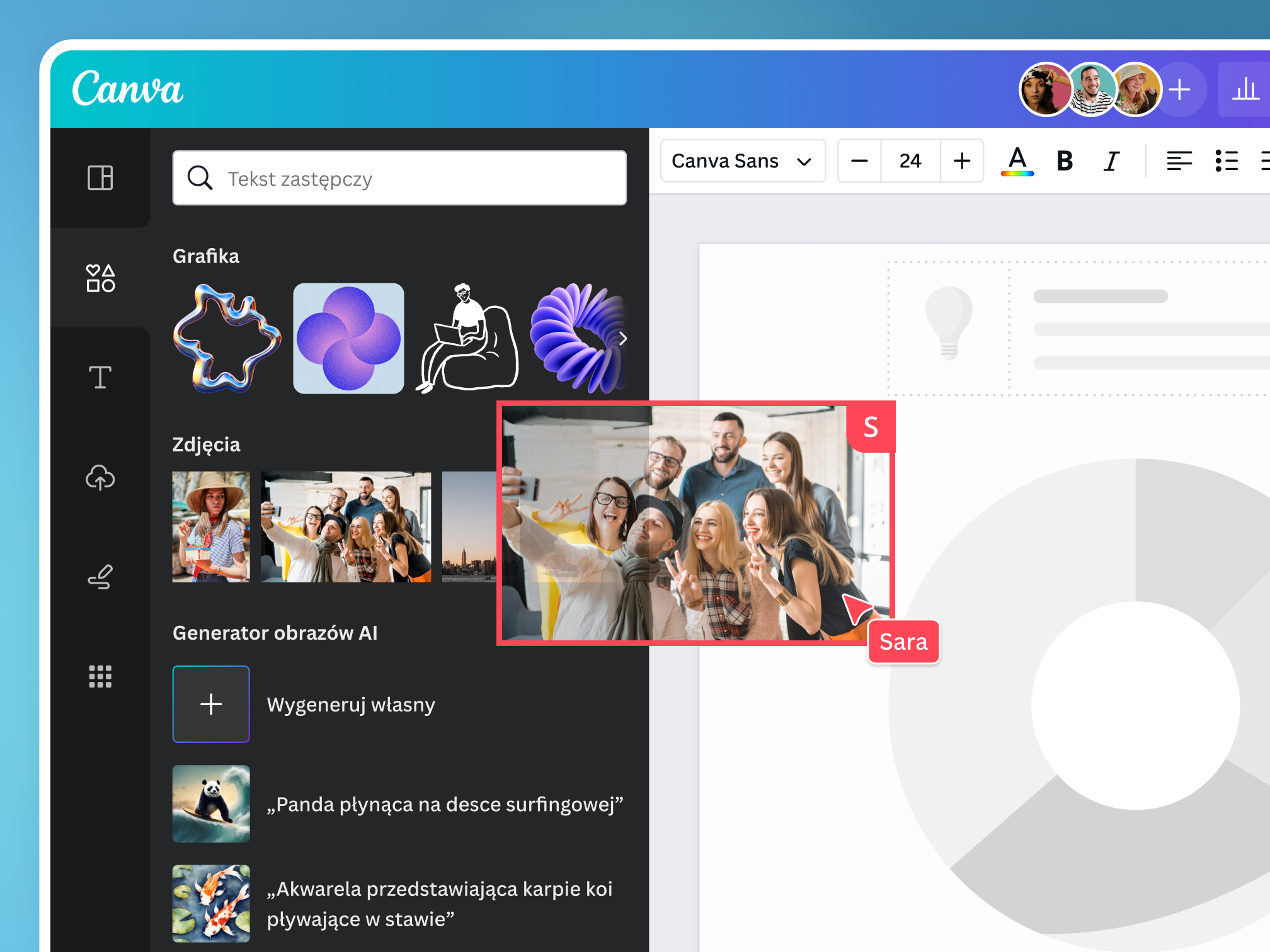Click the search magnifier icon

[200, 178]
